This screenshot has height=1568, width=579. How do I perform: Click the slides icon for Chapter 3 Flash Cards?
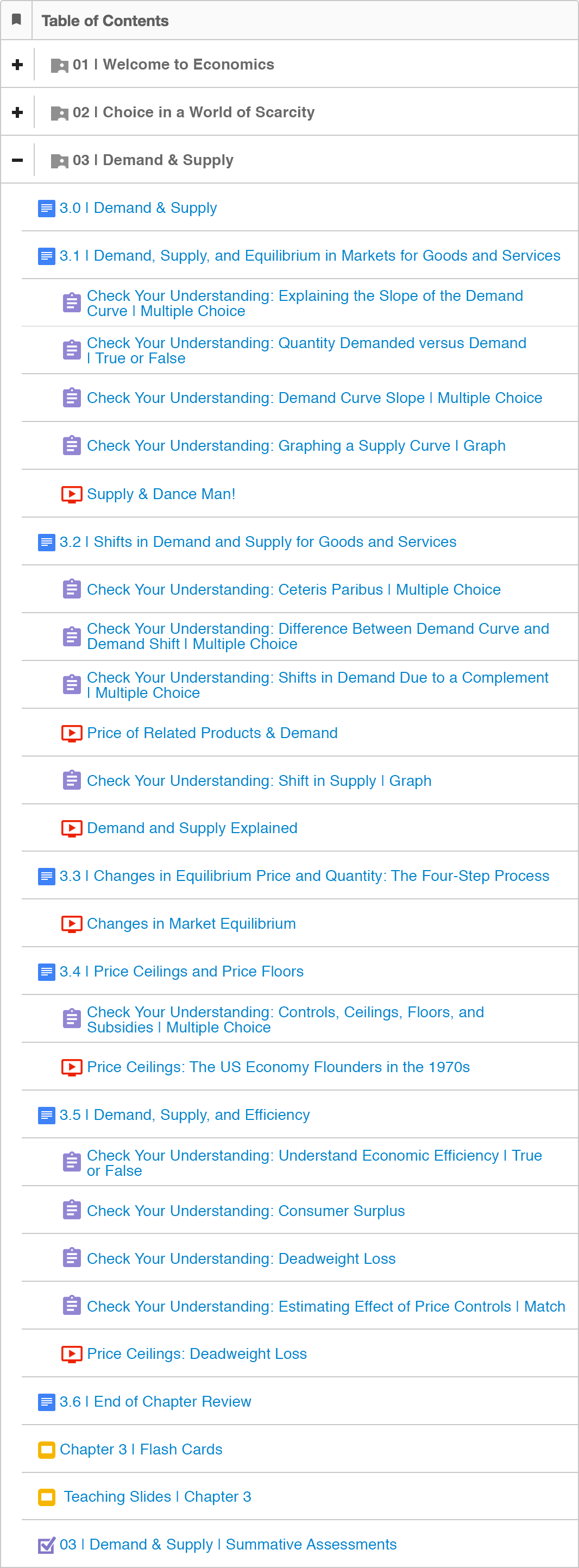(46, 1450)
